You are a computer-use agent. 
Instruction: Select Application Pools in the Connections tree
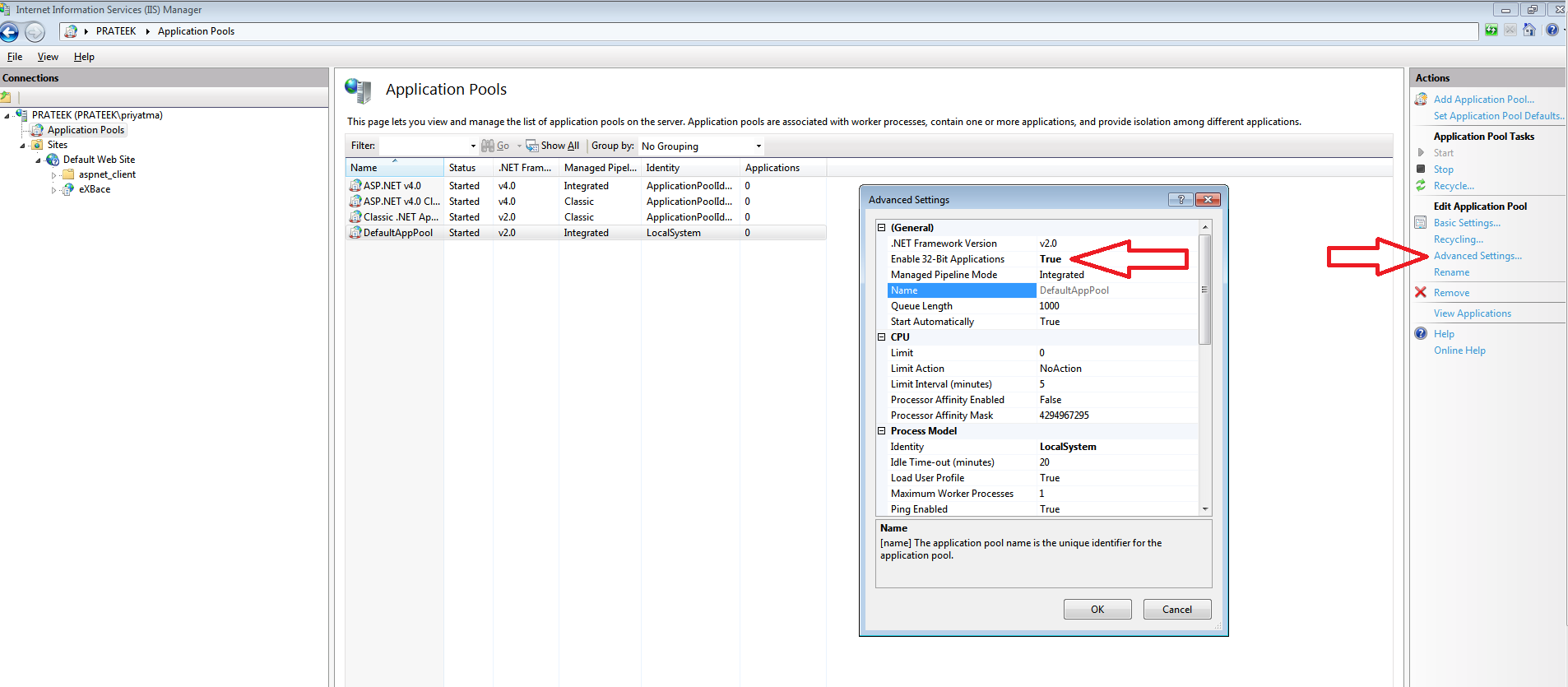86,130
